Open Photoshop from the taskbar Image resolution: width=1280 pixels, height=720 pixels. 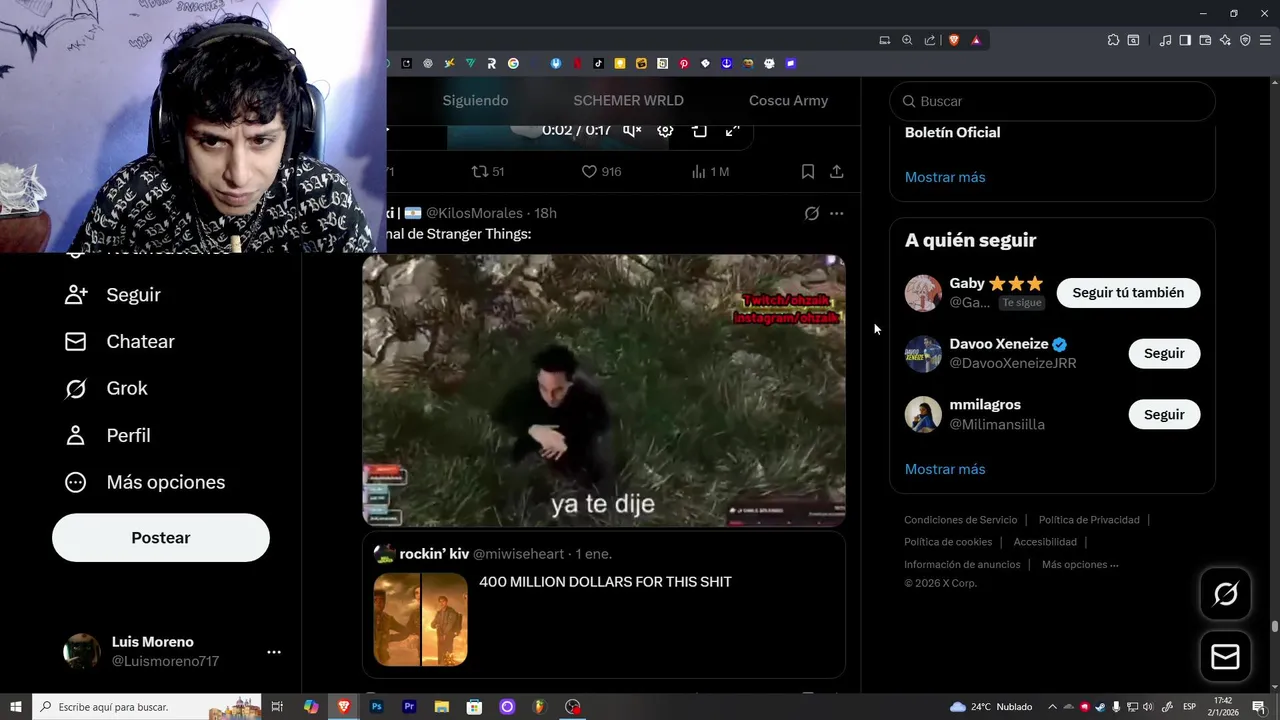[x=376, y=707]
